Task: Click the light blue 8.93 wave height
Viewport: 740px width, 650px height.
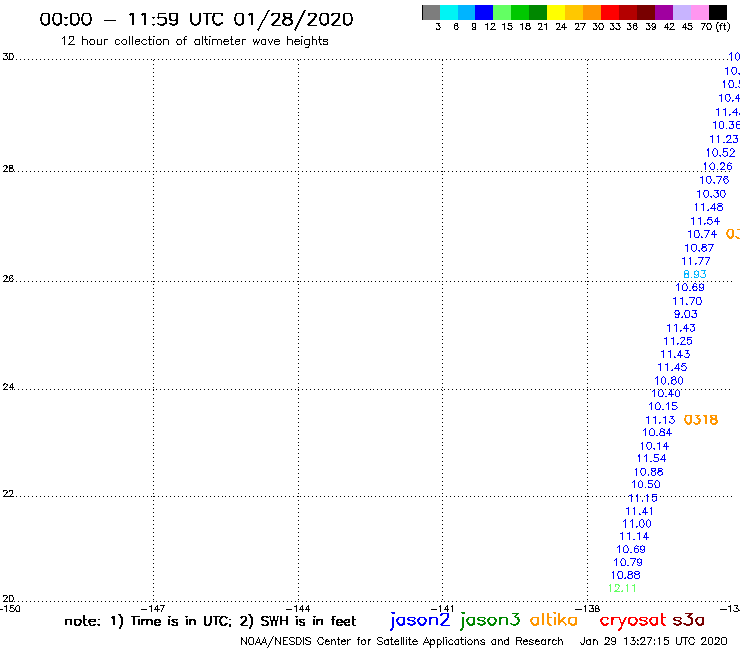Action: point(695,274)
